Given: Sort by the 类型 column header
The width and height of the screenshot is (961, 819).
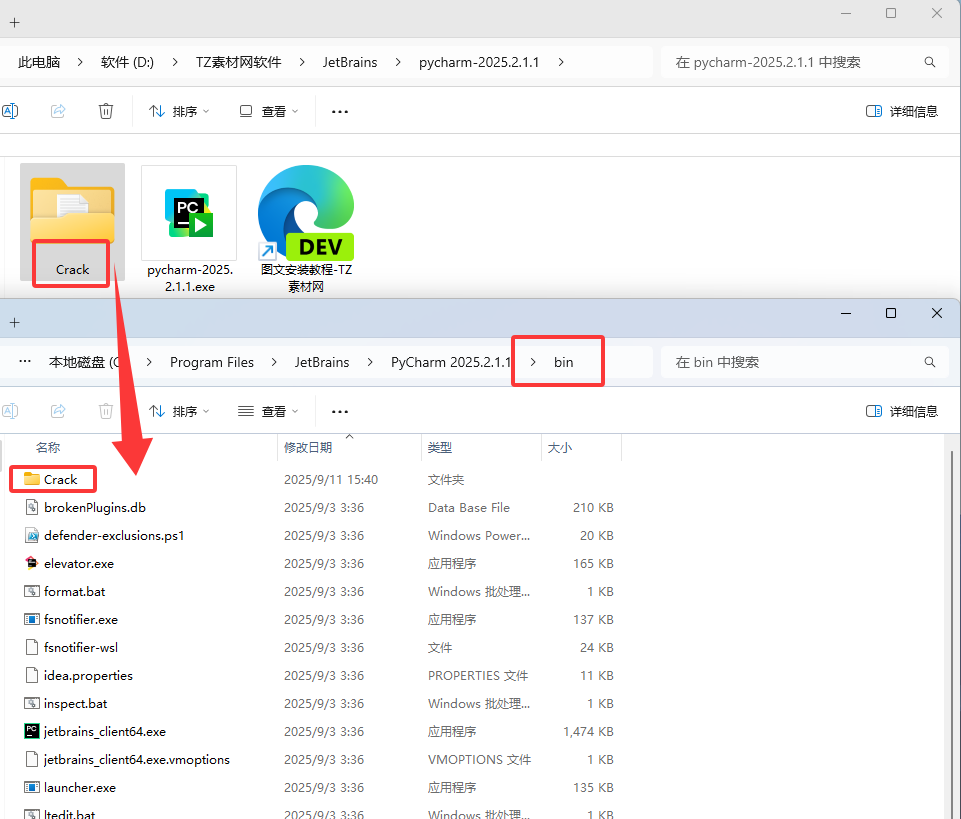Looking at the screenshot, I should click(x=440, y=448).
